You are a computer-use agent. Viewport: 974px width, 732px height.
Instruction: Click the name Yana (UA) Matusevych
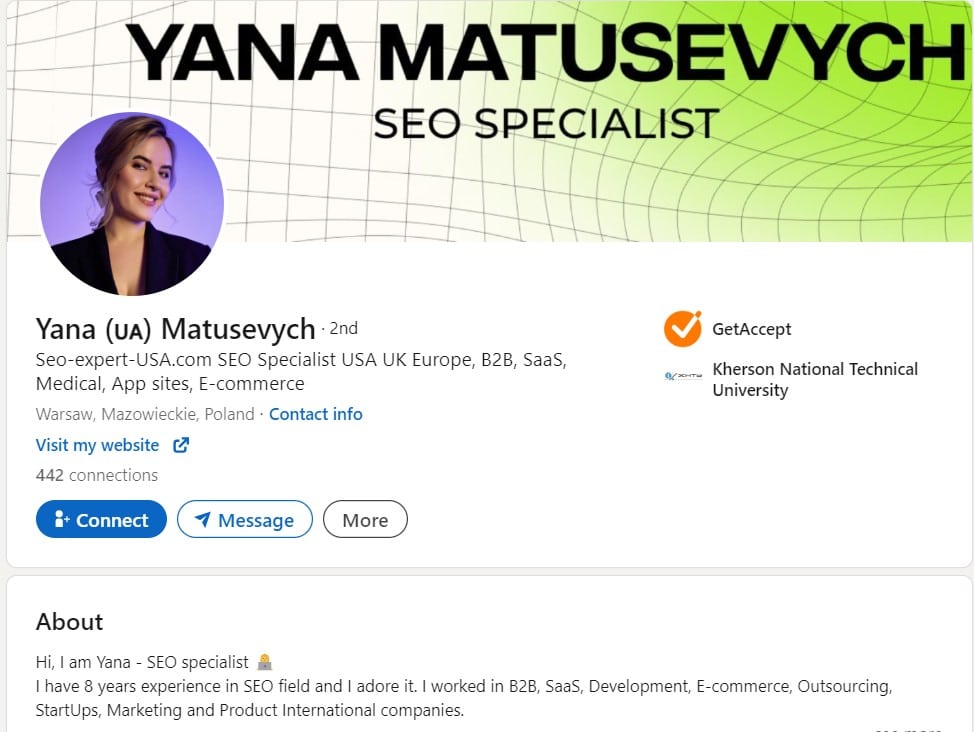pyautogui.click(x=175, y=328)
